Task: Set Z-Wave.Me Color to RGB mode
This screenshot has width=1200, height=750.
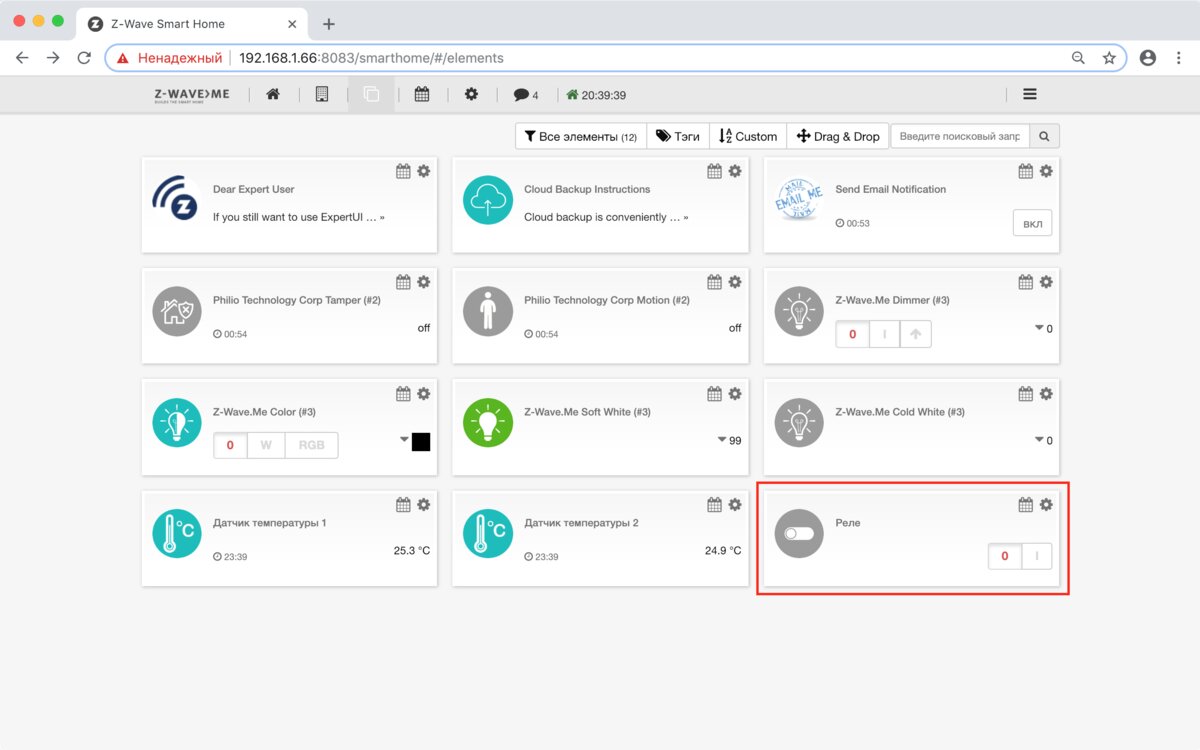Action: [x=311, y=445]
